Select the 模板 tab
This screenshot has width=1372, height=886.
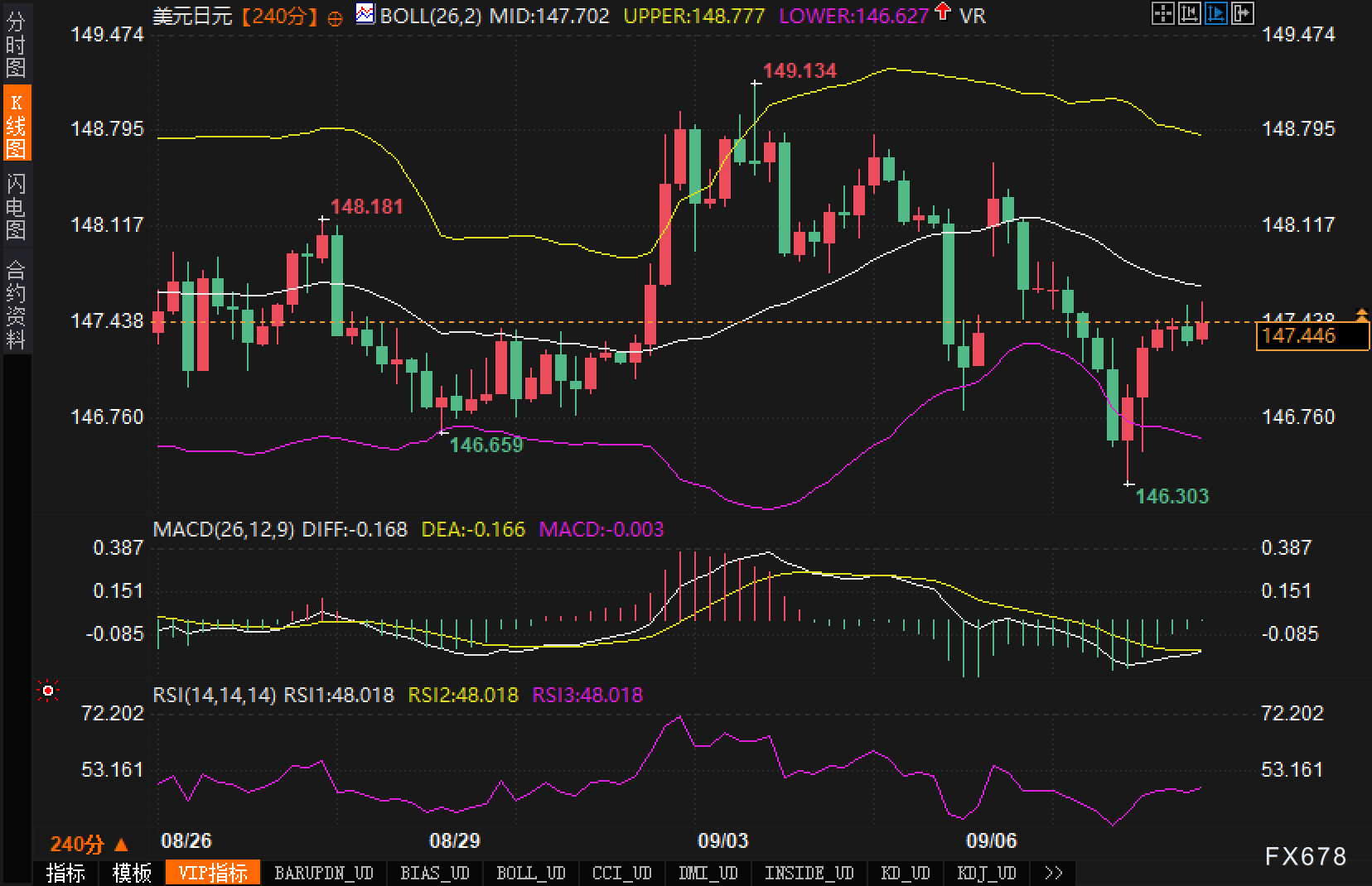[x=132, y=874]
